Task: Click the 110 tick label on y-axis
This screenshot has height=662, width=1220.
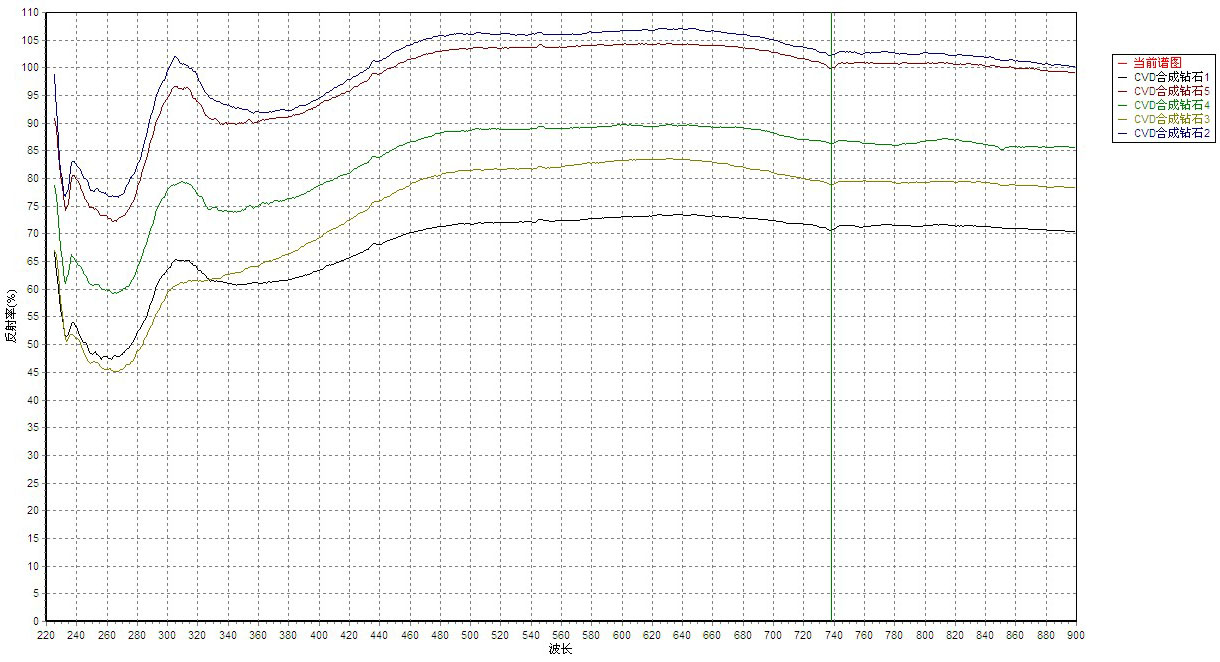Action: pyautogui.click(x=29, y=13)
